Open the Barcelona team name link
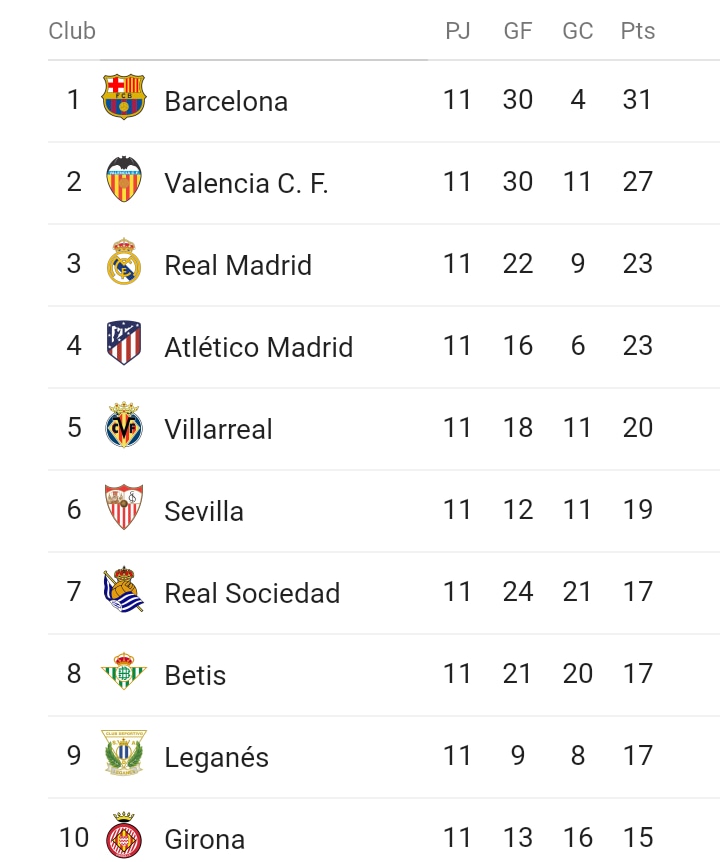 226,101
